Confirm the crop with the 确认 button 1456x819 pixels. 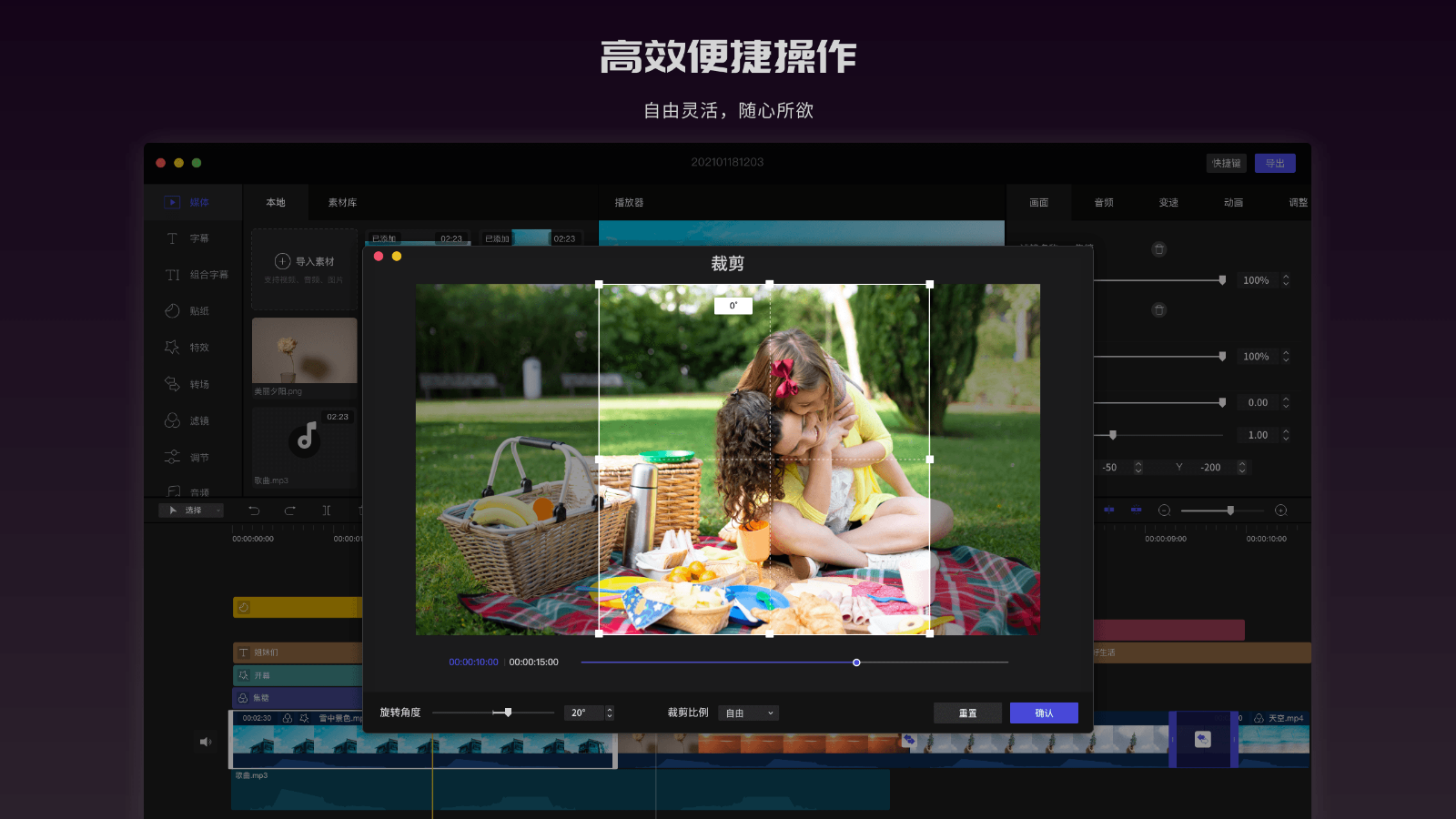1044,713
